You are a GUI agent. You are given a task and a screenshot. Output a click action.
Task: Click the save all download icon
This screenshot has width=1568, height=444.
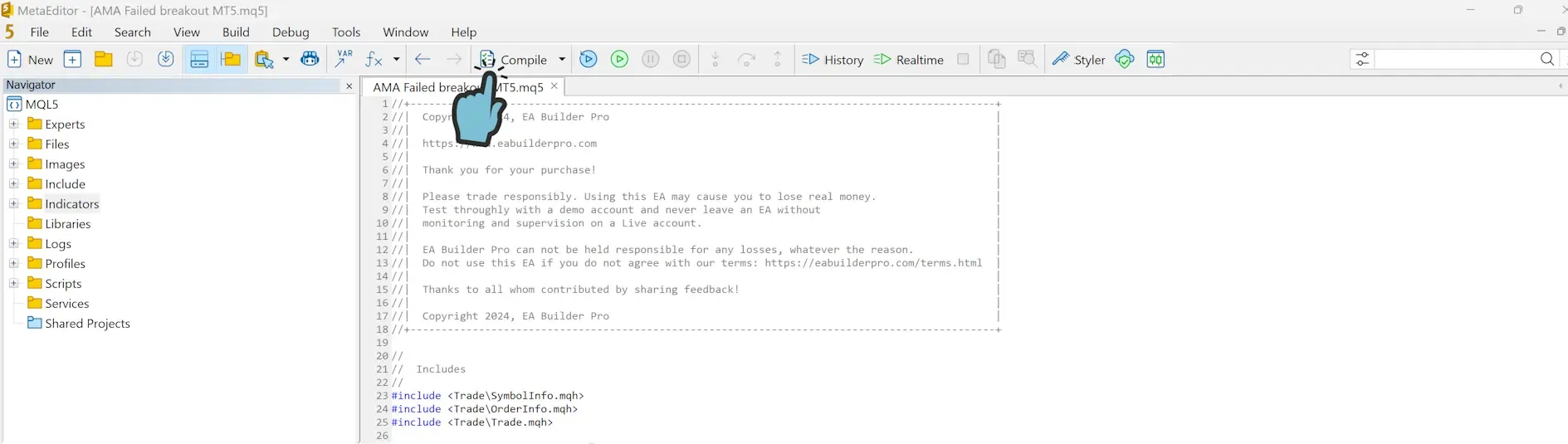coord(166,60)
